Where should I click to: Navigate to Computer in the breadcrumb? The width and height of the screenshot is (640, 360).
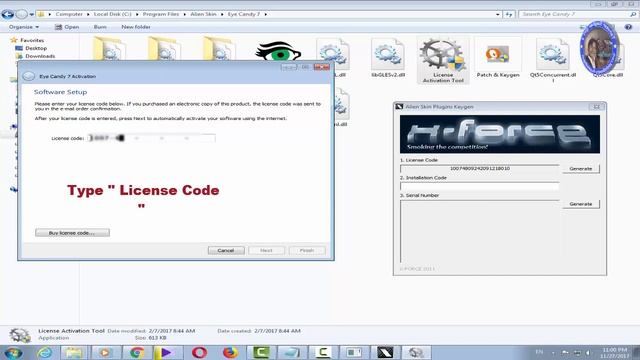tap(69, 14)
